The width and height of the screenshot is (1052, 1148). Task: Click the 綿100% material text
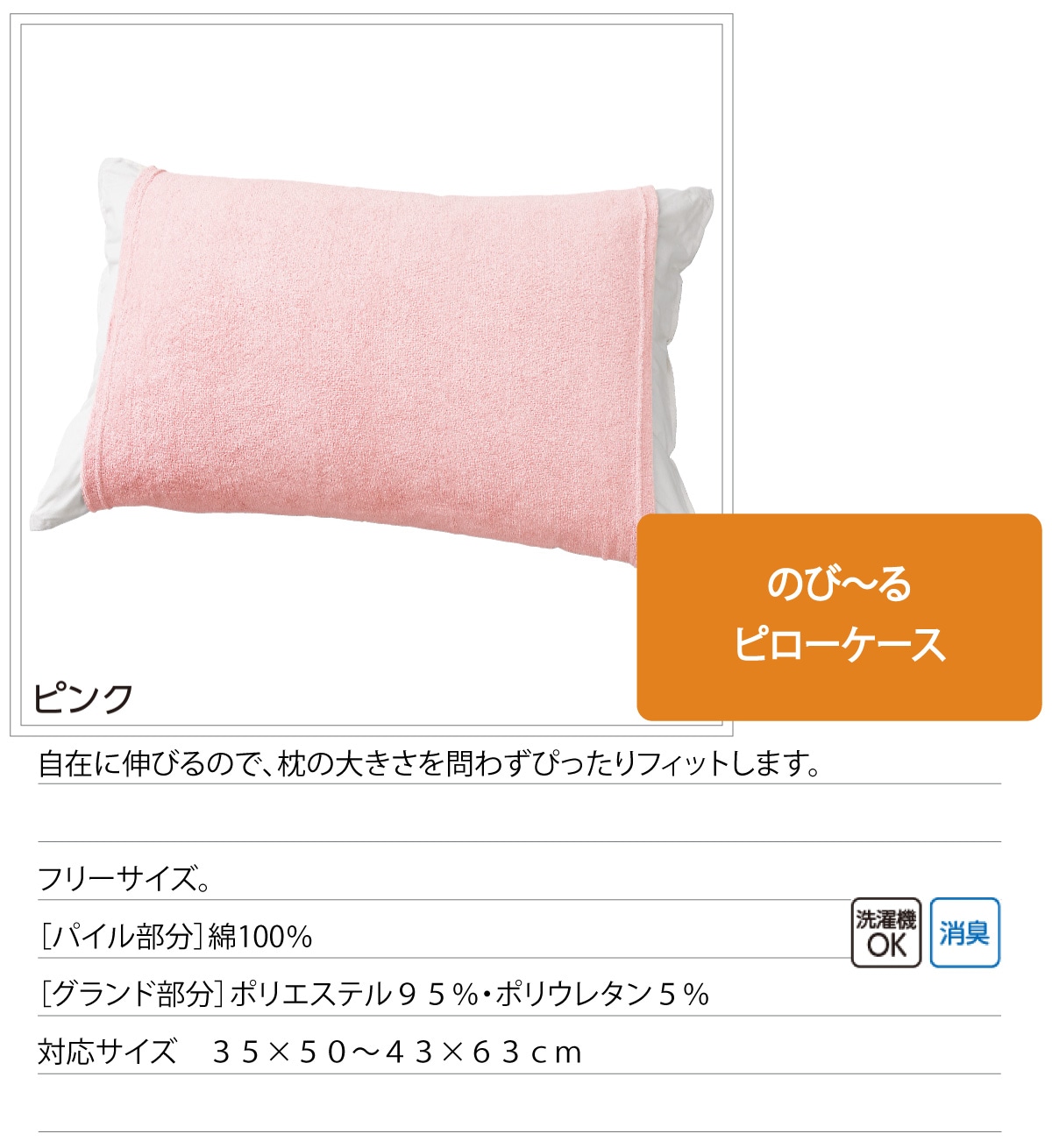click(x=260, y=937)
